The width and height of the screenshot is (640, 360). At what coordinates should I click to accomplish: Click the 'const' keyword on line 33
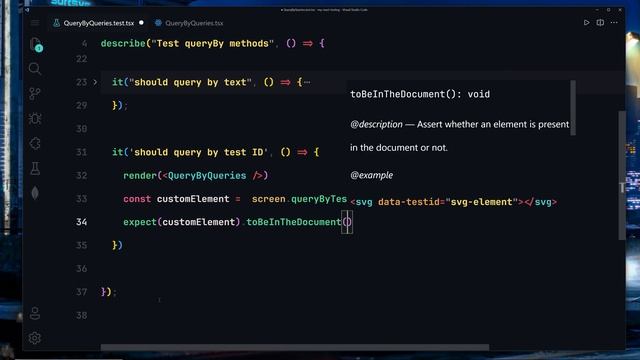pyautogui.click(x=137, y=199)
